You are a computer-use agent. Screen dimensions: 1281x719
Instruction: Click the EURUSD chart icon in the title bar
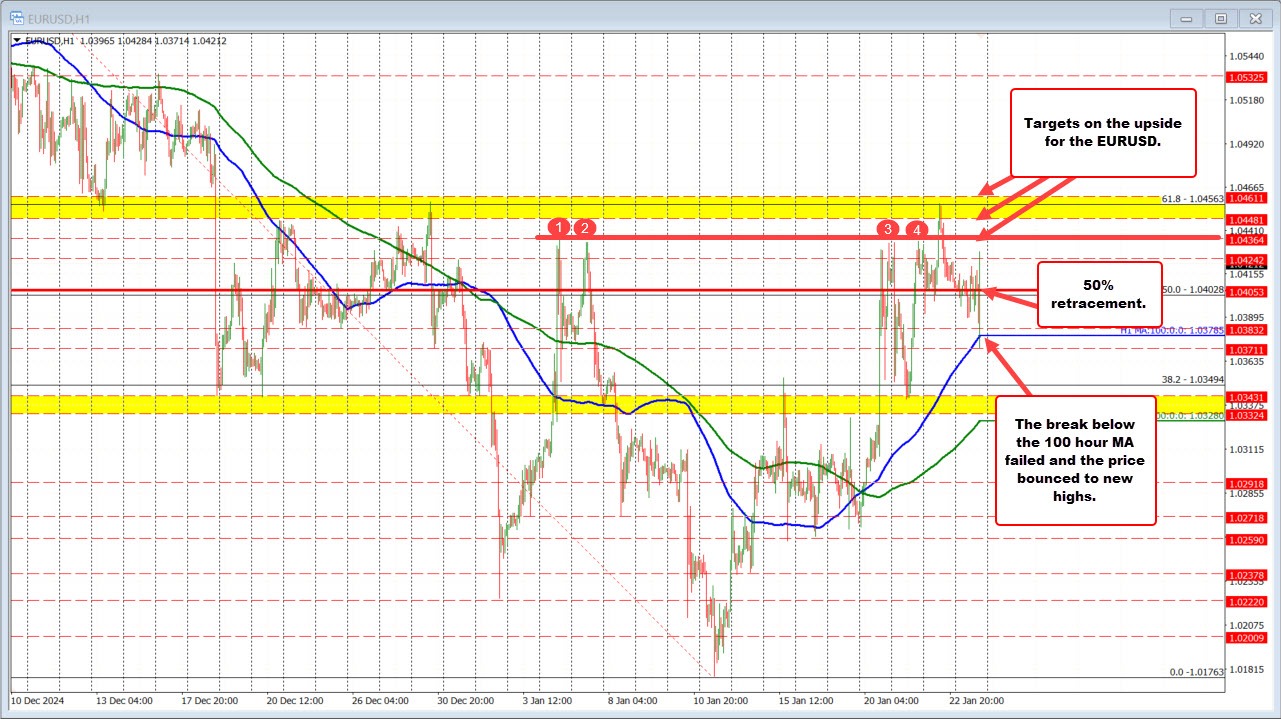[x=15, y=18]
